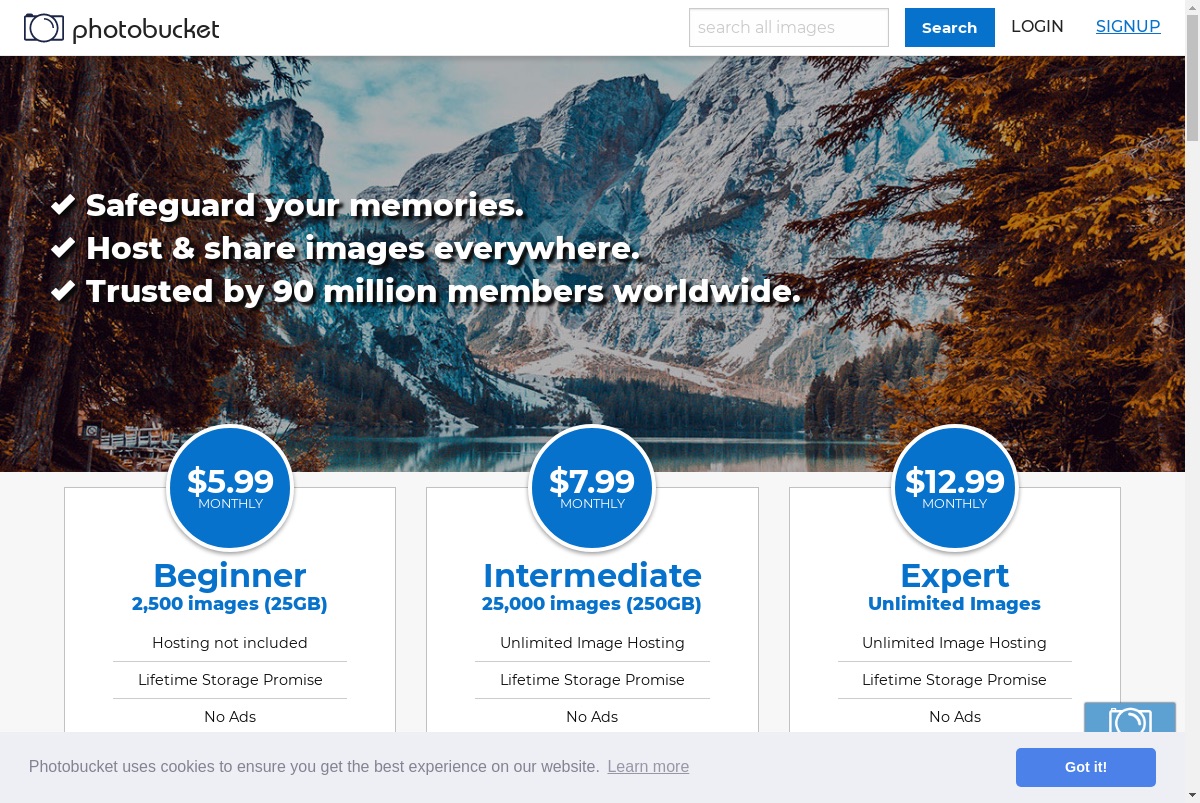Click the checkmark beside Trusted by 90 million
Image resolution: width=1200 pixels, height=803 pixels.
click(63, 291)
